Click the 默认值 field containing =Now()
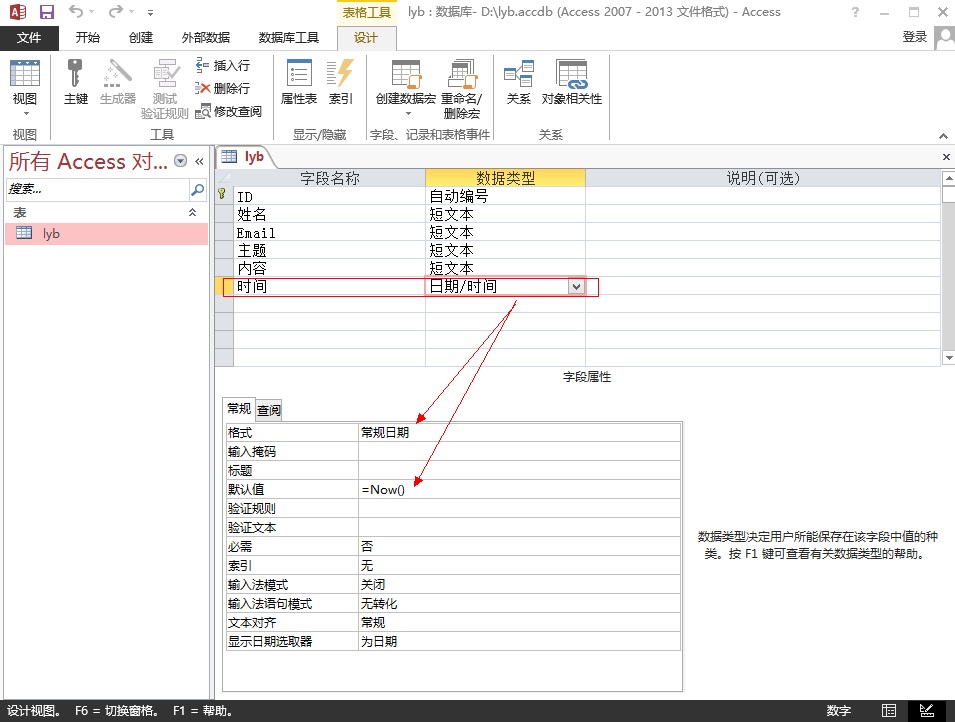Image resolution: width=955 pixels, height=722 pixels. (519, 490)
